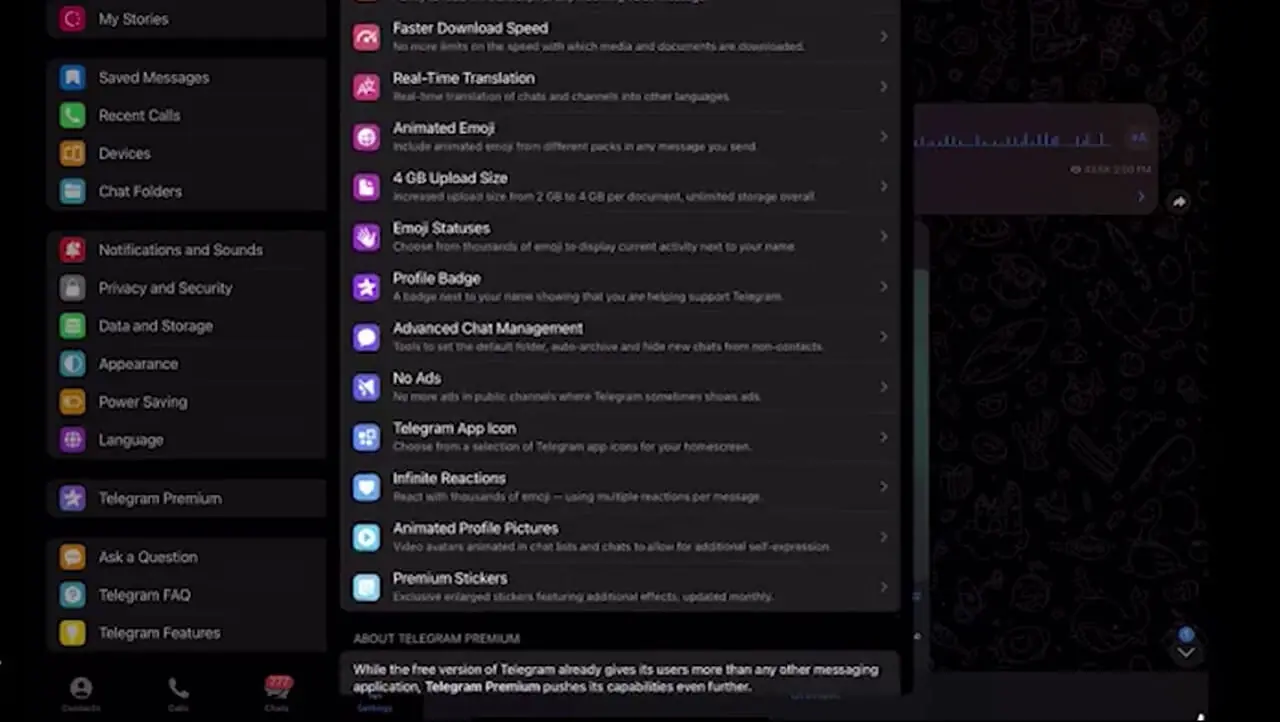Click the Animated Emoji icon
Screen dimensions: 1280x722
pos(367,137)
